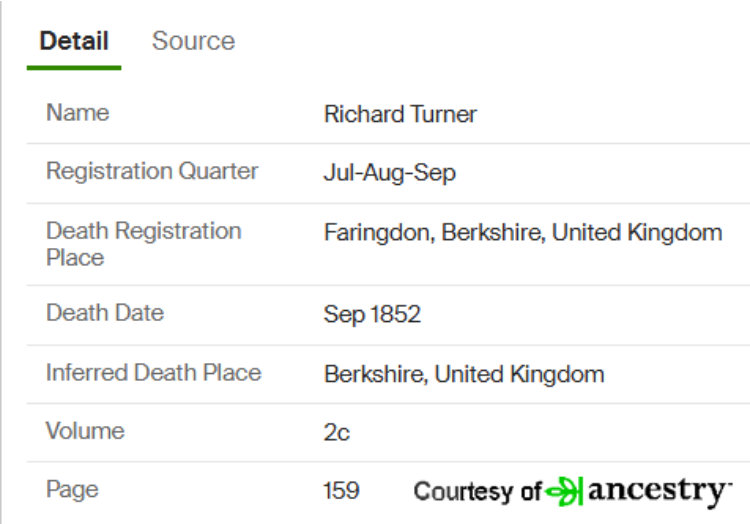Click the green underline beneath Detail

coord(74,68)
